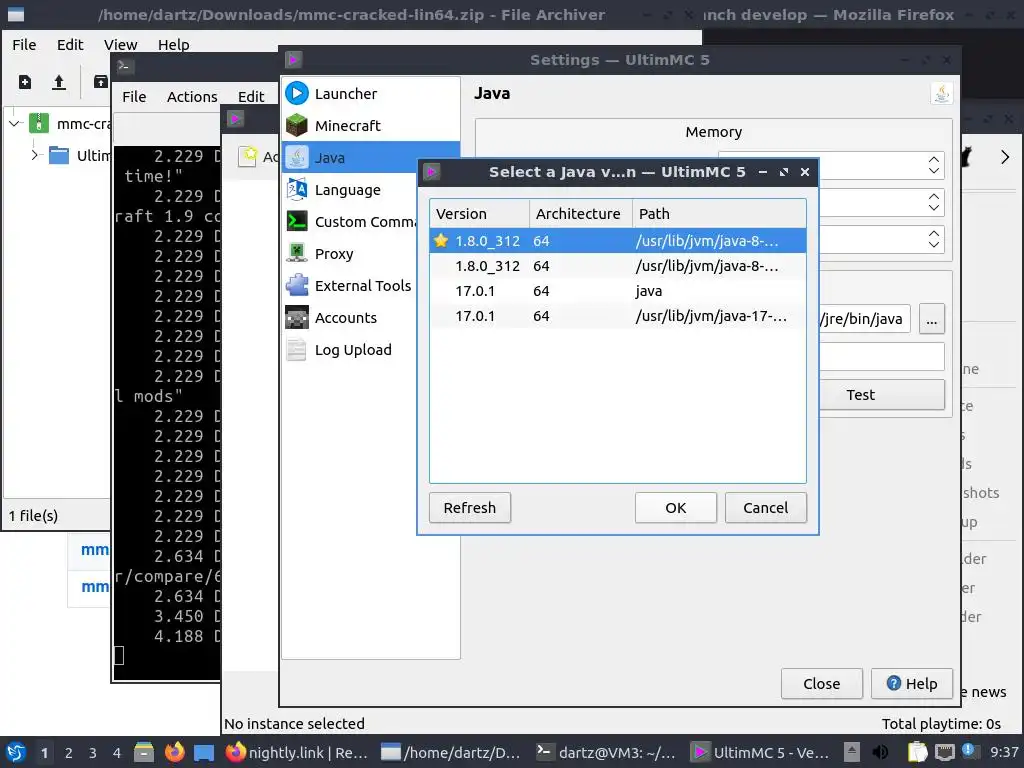The height and width of the screenshot is (768, 1024).
Task: Launch file manager from taskbar quick launch
Action: (x=144, y=752)
